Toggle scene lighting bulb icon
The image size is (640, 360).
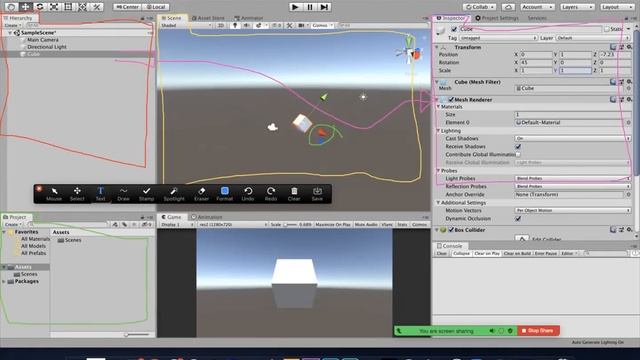point(235,25)
